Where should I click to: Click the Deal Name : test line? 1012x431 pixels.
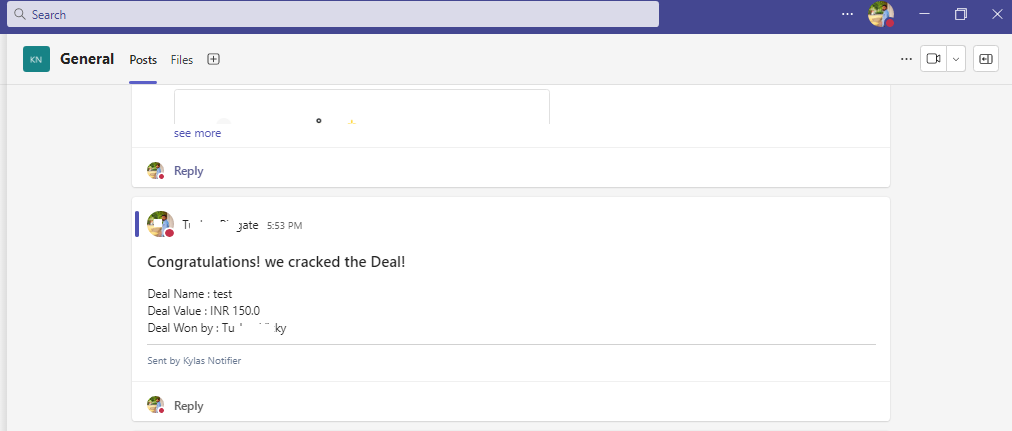pyautogui.click(x=190, y=294)
